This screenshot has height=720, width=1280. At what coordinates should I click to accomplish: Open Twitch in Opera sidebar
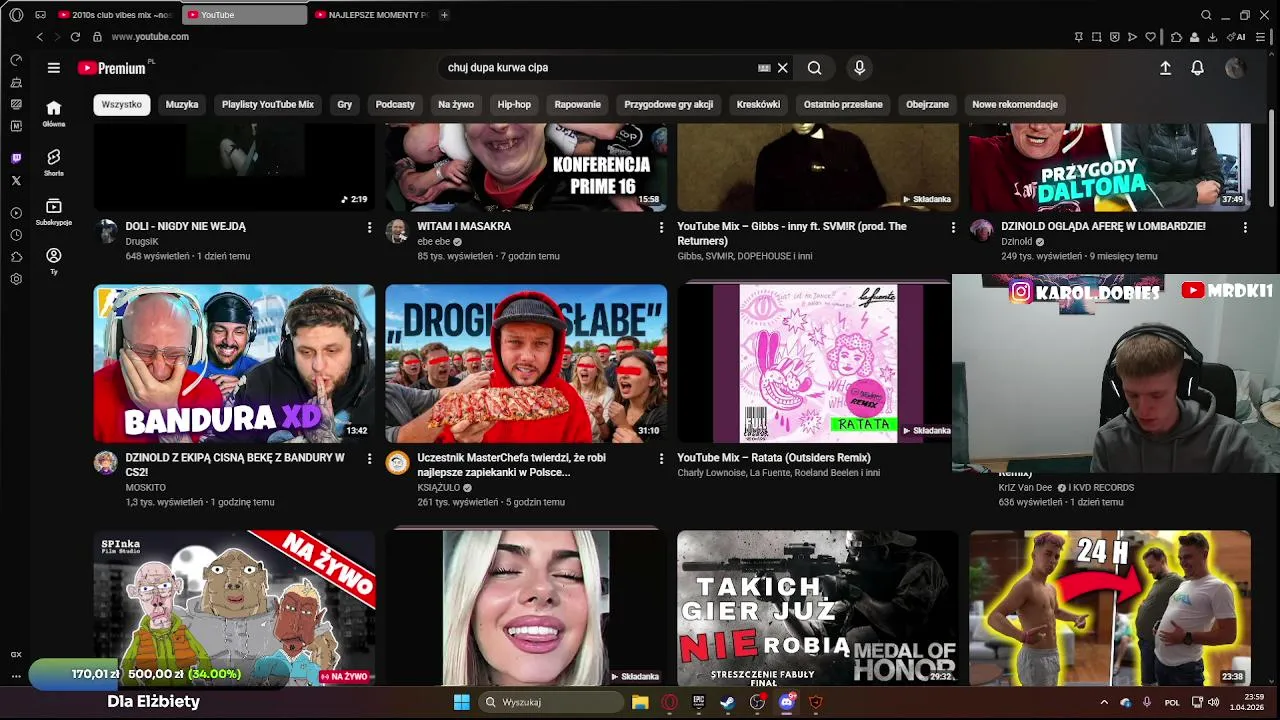16,158
